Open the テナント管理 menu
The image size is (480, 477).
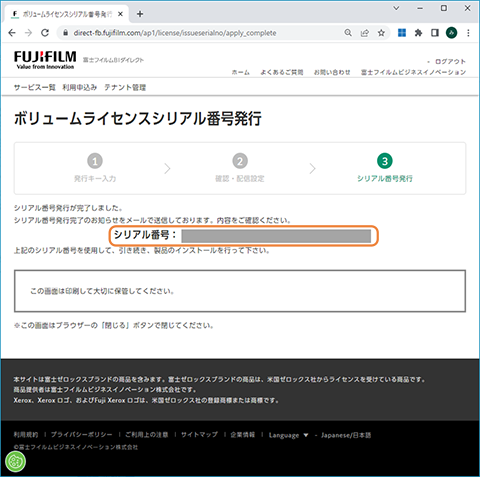125,88
